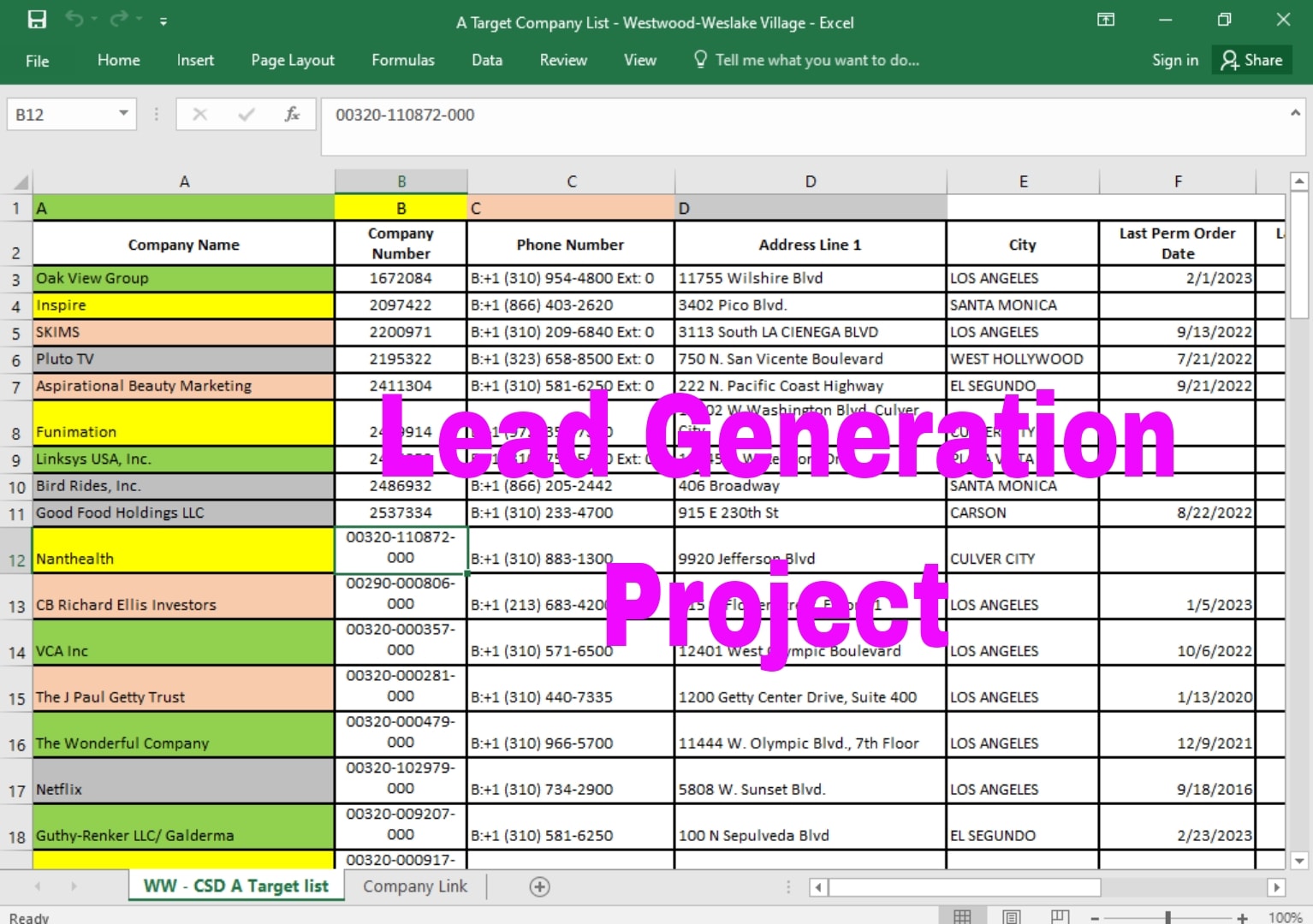Click the Select All corner triangle

[21, 181]
